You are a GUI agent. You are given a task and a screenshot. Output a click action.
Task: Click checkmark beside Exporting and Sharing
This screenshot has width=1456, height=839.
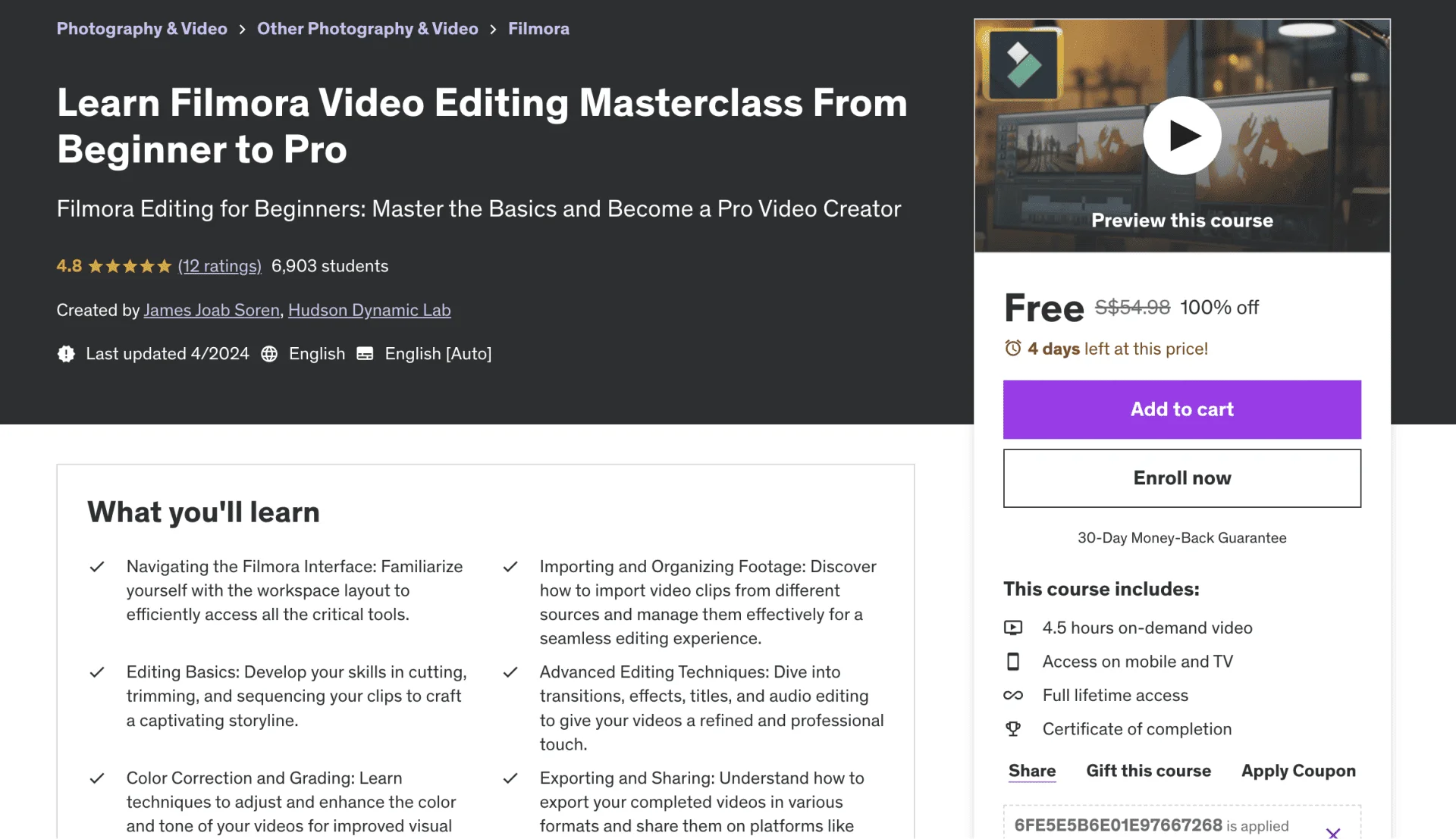tap(510, 778)
